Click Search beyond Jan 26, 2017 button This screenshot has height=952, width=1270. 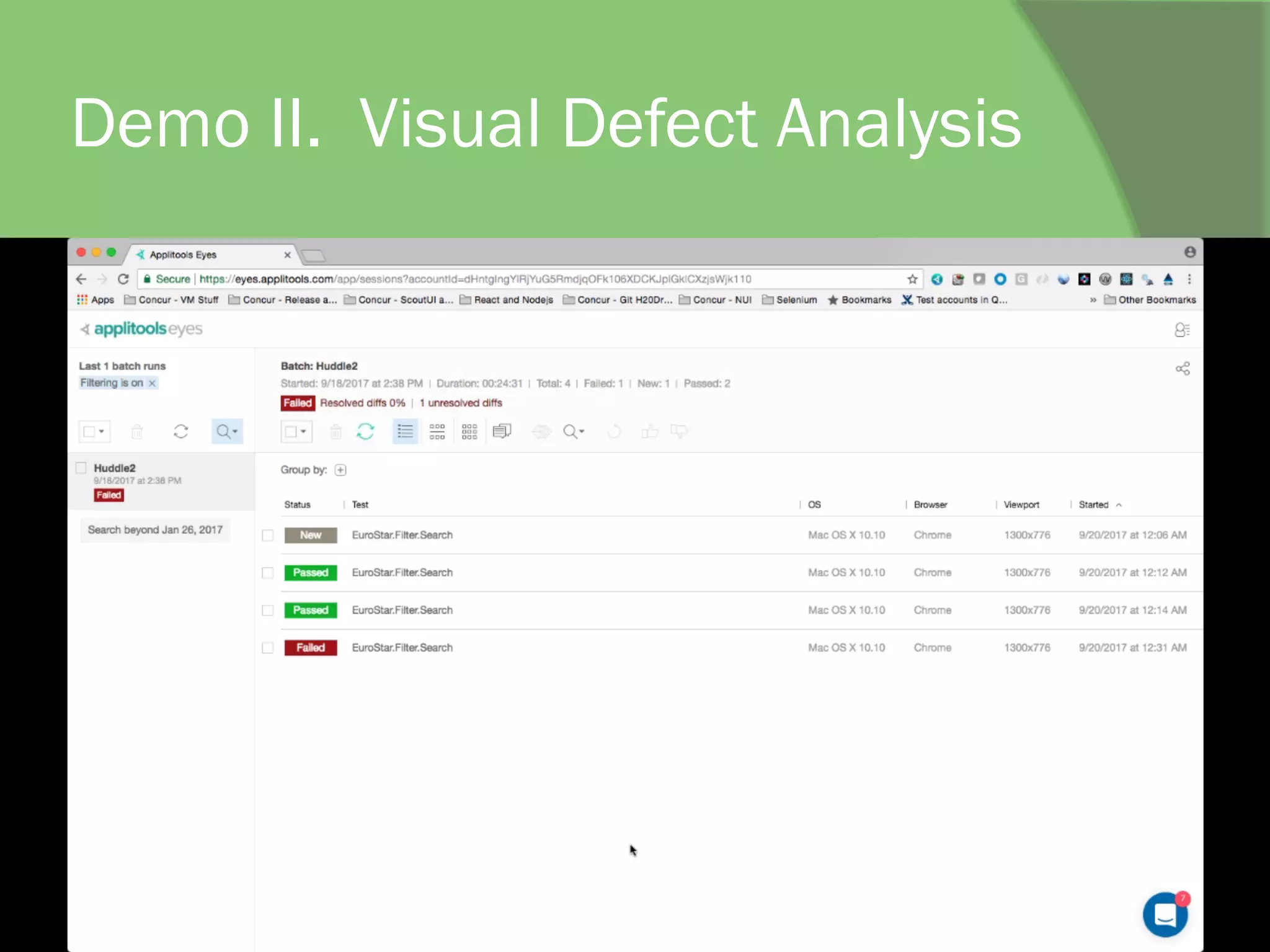pyautogui.click(x=155, y=530)
